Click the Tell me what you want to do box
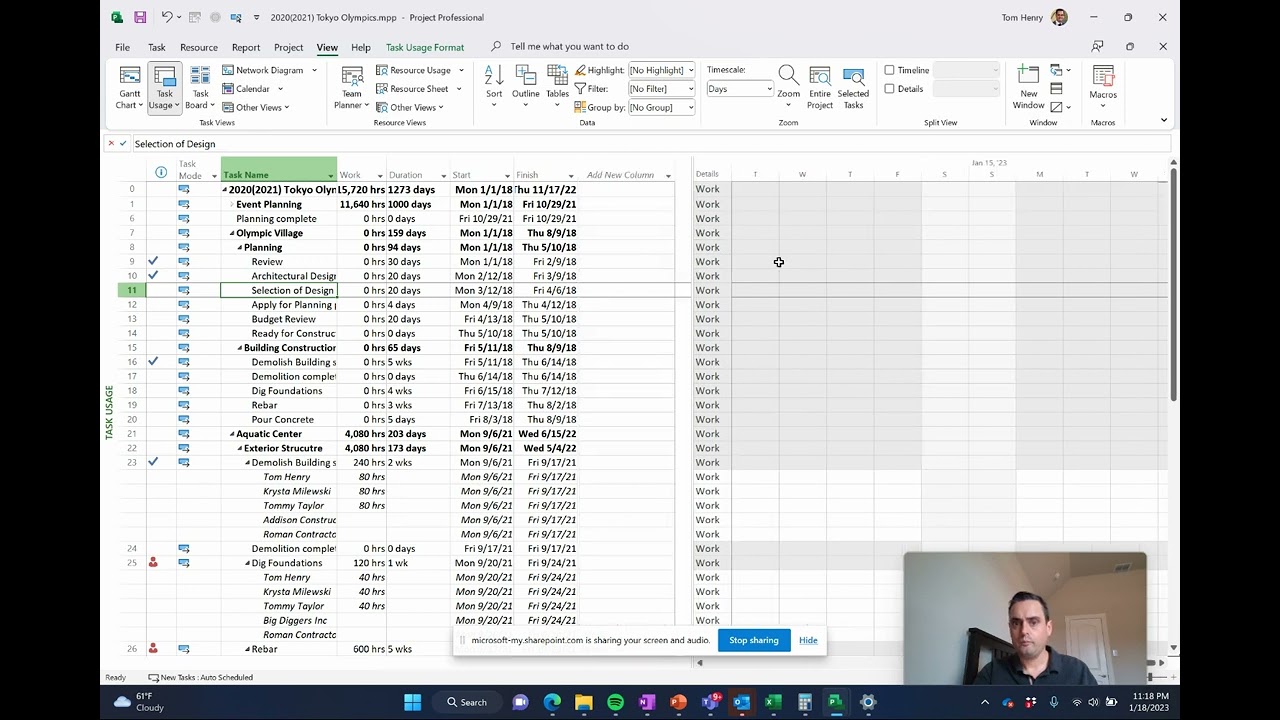Screen dimensions: 1280x720 tap(569, 47)
